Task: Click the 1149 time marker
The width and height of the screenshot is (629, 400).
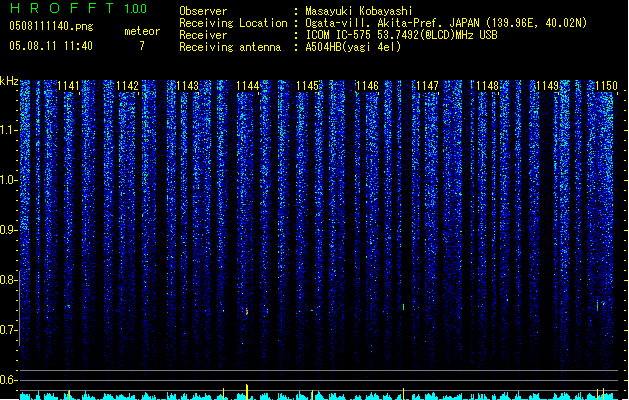Action: [548, 86]
